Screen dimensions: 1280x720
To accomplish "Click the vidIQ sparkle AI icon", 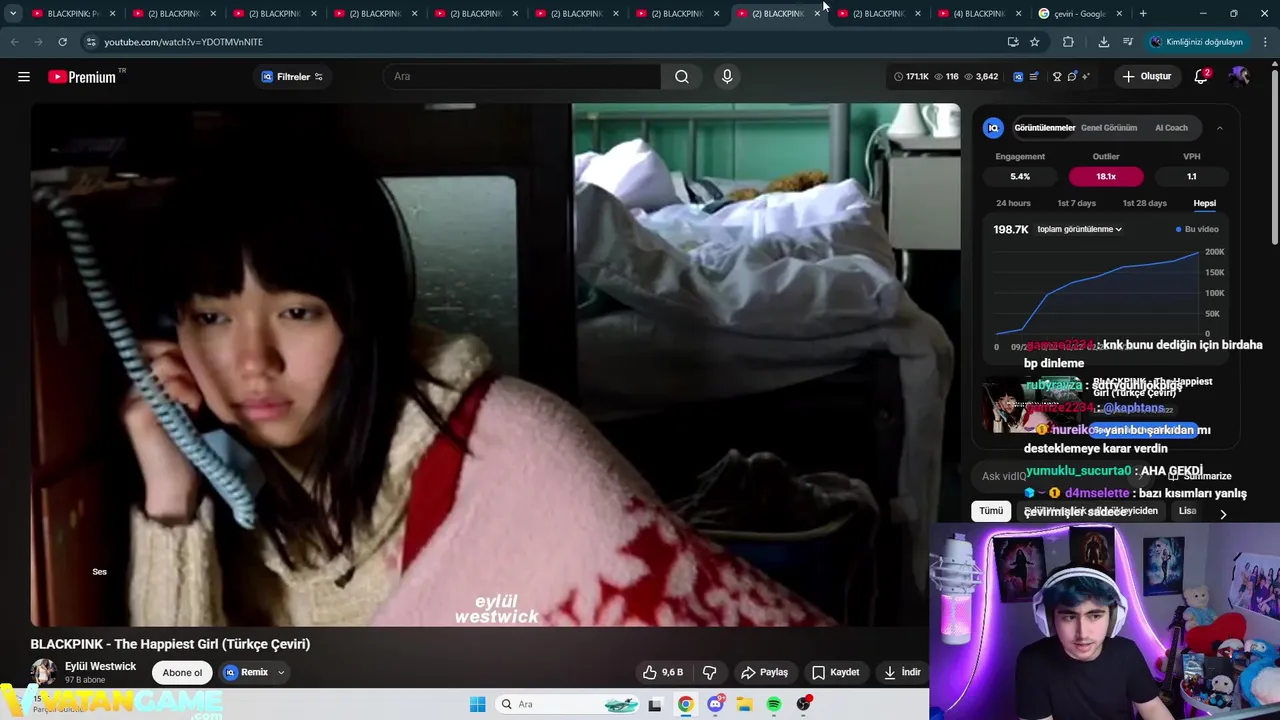I will [x=1086, y=77].
